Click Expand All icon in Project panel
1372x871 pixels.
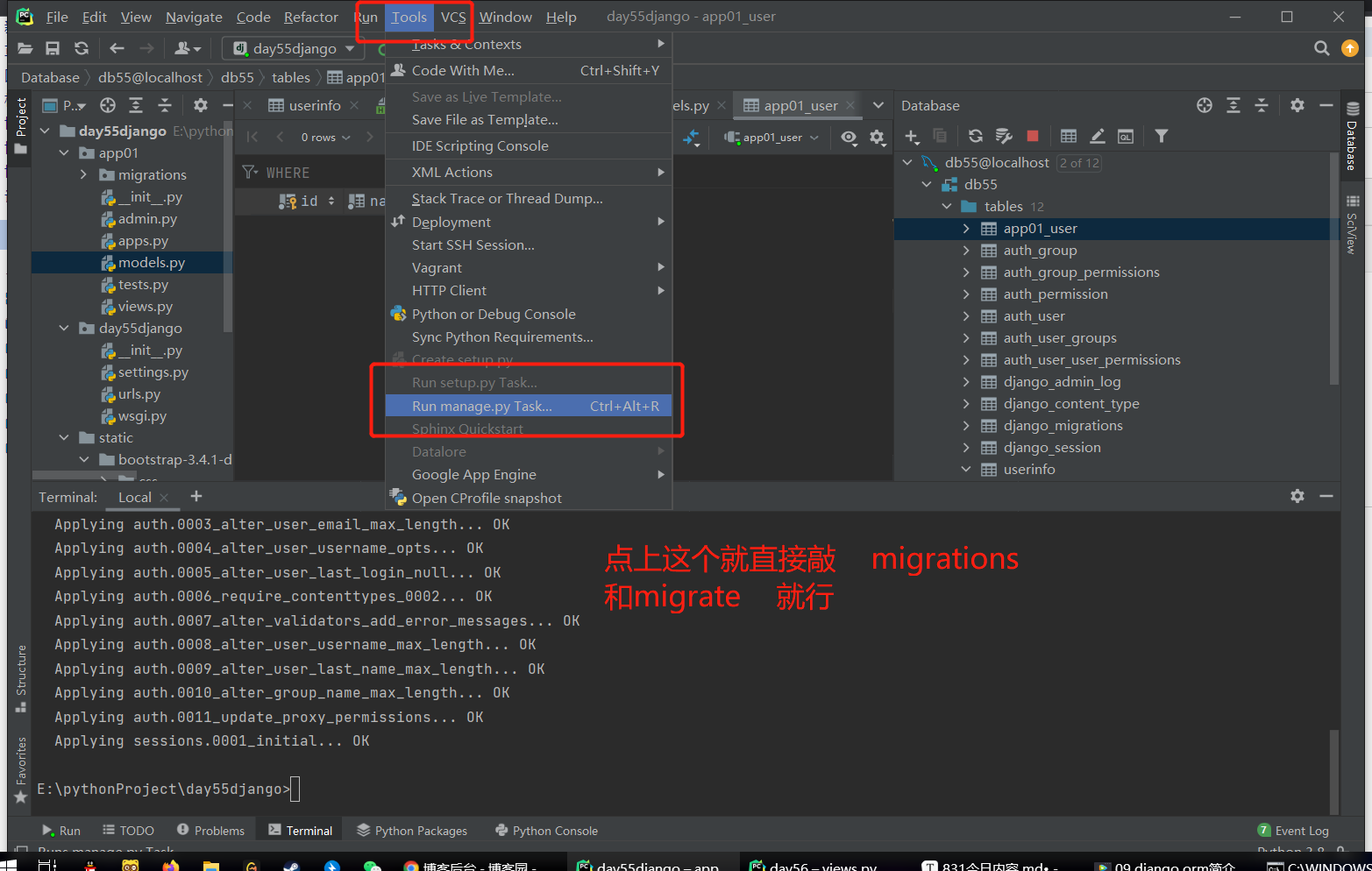pos(136,105)
